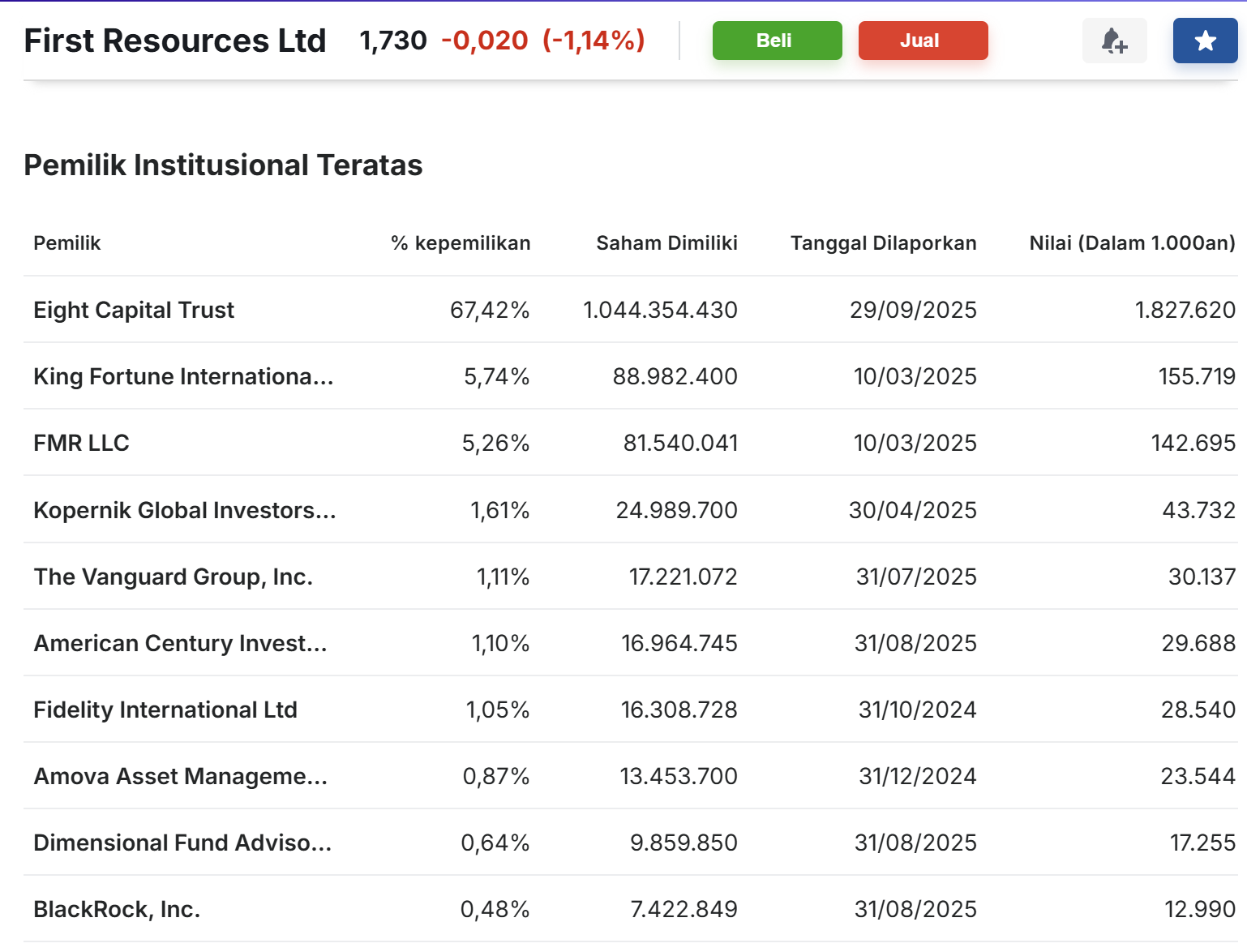Image resolution: width=1247 pixels, height=952 pixels.
Task: Click the First Resources Ltd title
Action: [175, 41]
